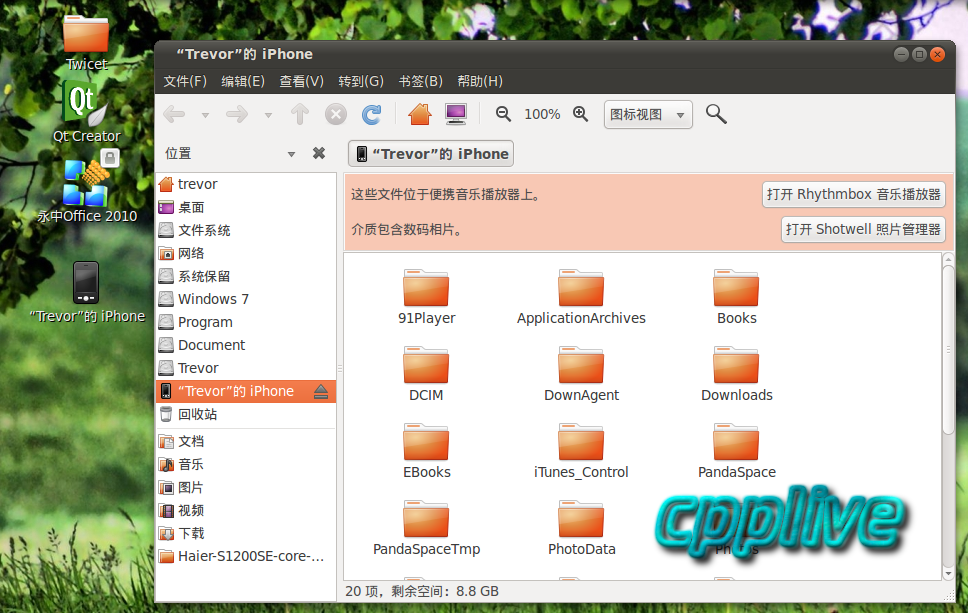Select 视频 bookmark in the sidebar

click(x=246, y=511)
